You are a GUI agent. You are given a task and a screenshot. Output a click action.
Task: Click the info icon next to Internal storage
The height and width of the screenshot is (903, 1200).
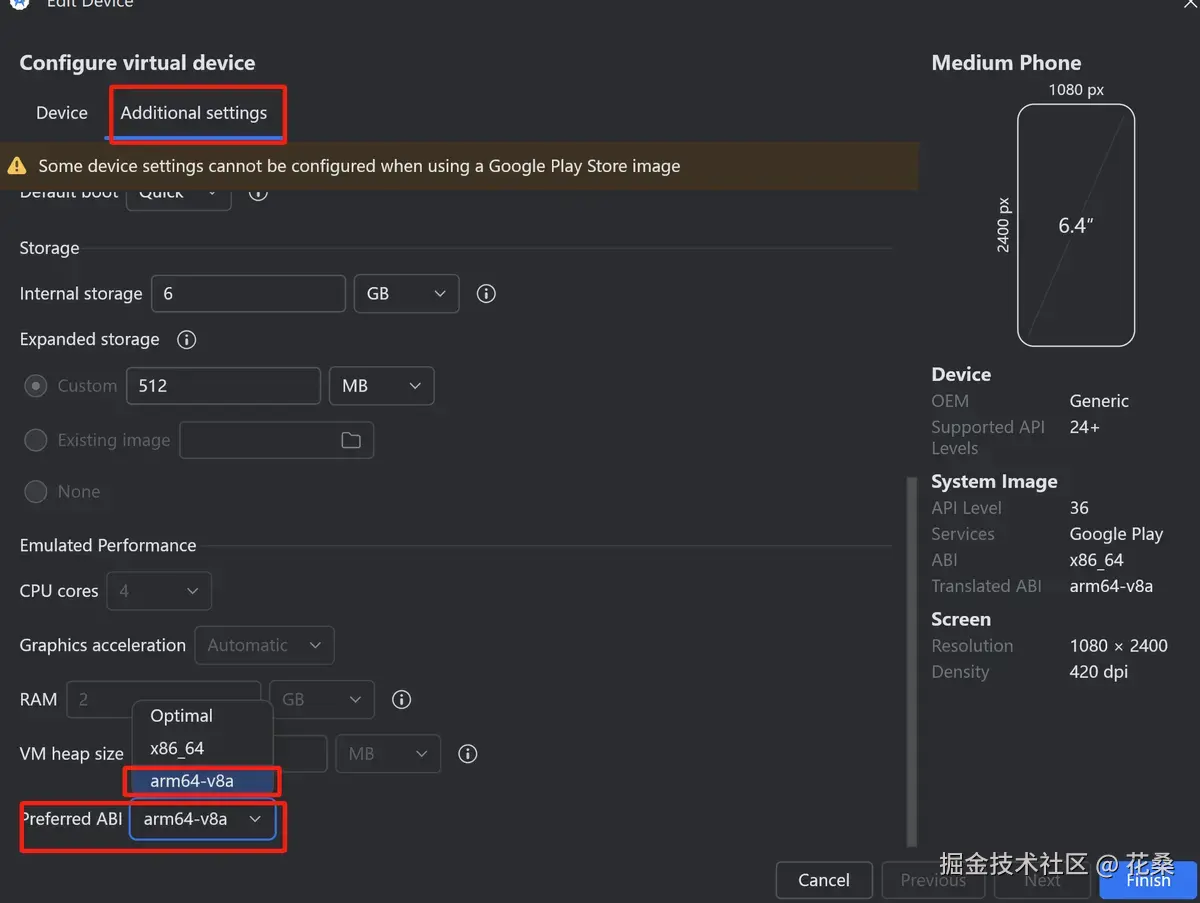(x=486, y=294)
